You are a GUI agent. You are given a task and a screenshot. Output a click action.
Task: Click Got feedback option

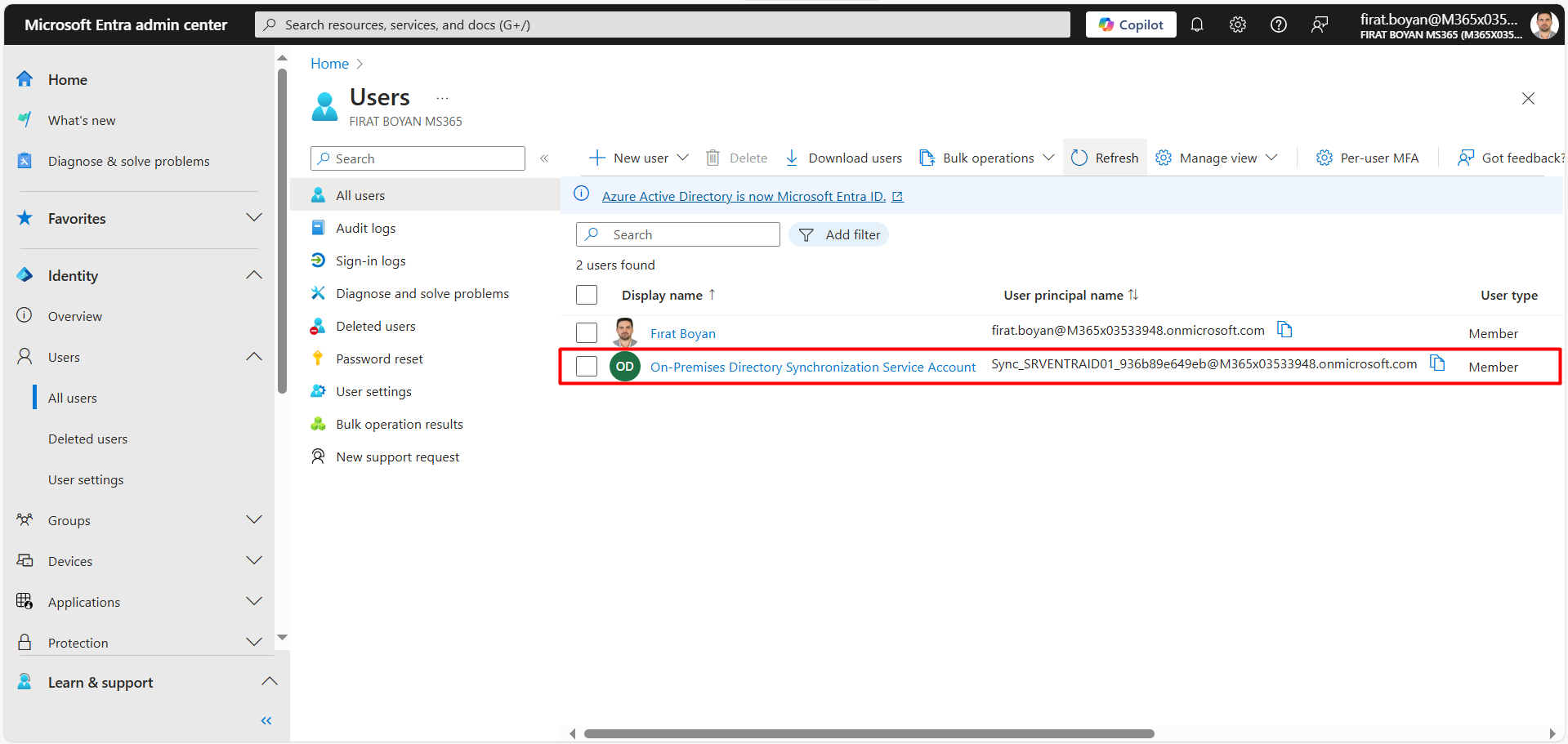click(1511, 158)
